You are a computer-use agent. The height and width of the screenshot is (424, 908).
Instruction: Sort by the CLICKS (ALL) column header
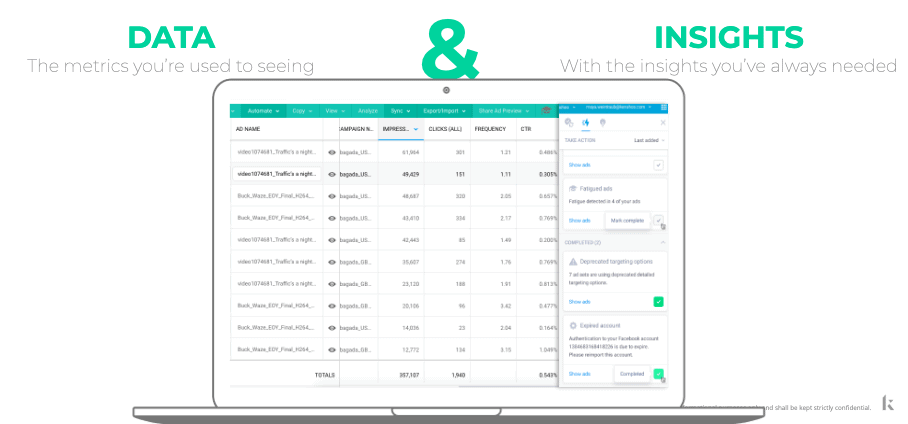tap(445, 129)
